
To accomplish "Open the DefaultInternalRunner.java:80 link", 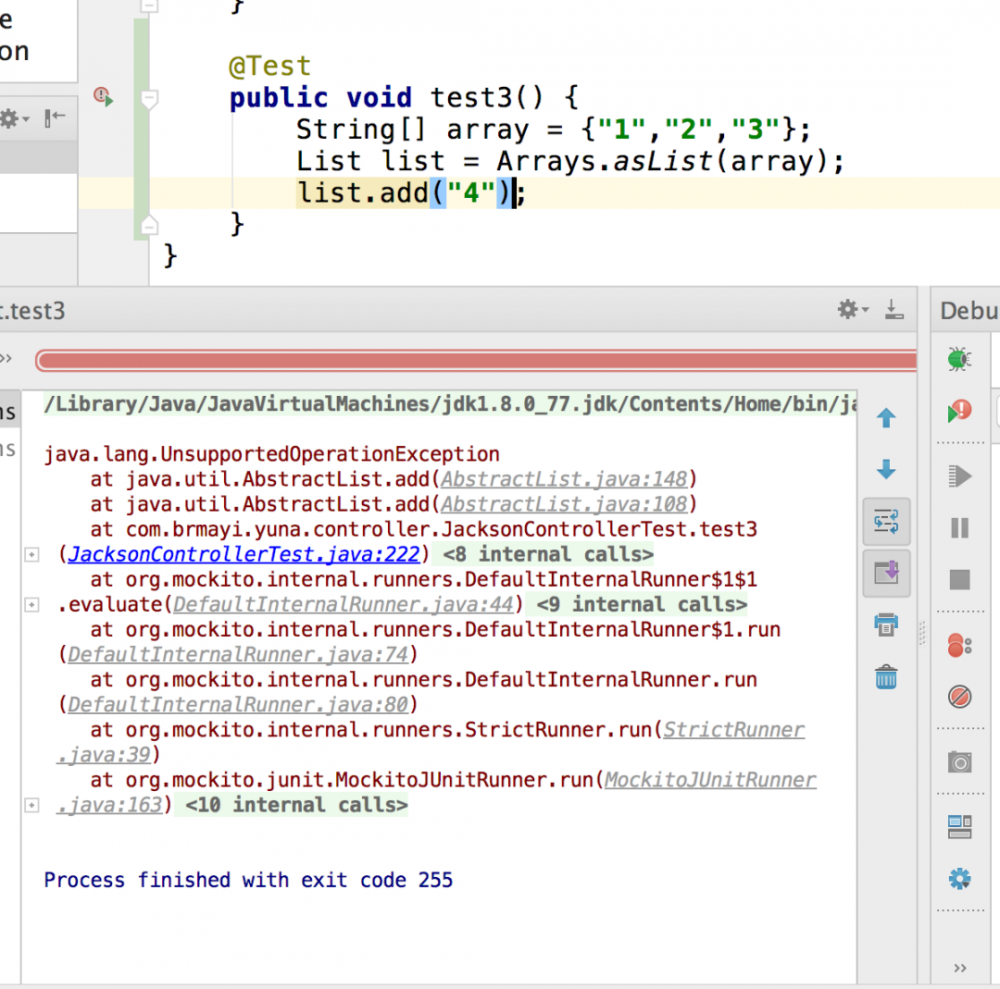I will tap(238, 705).
